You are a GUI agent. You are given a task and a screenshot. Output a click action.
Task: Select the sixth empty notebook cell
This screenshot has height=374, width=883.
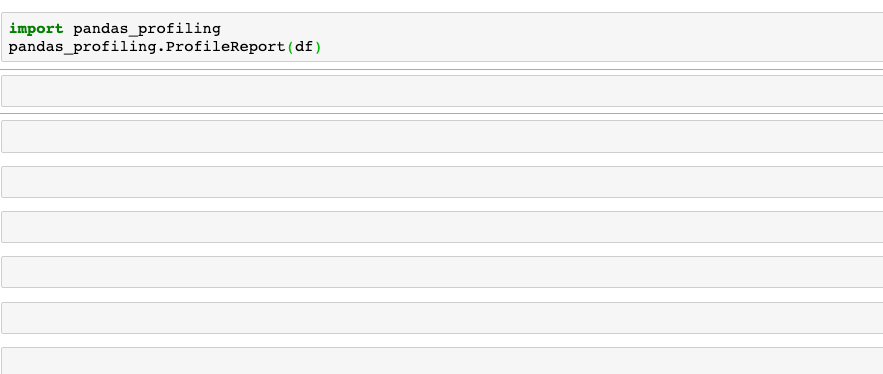click(442, 318)
